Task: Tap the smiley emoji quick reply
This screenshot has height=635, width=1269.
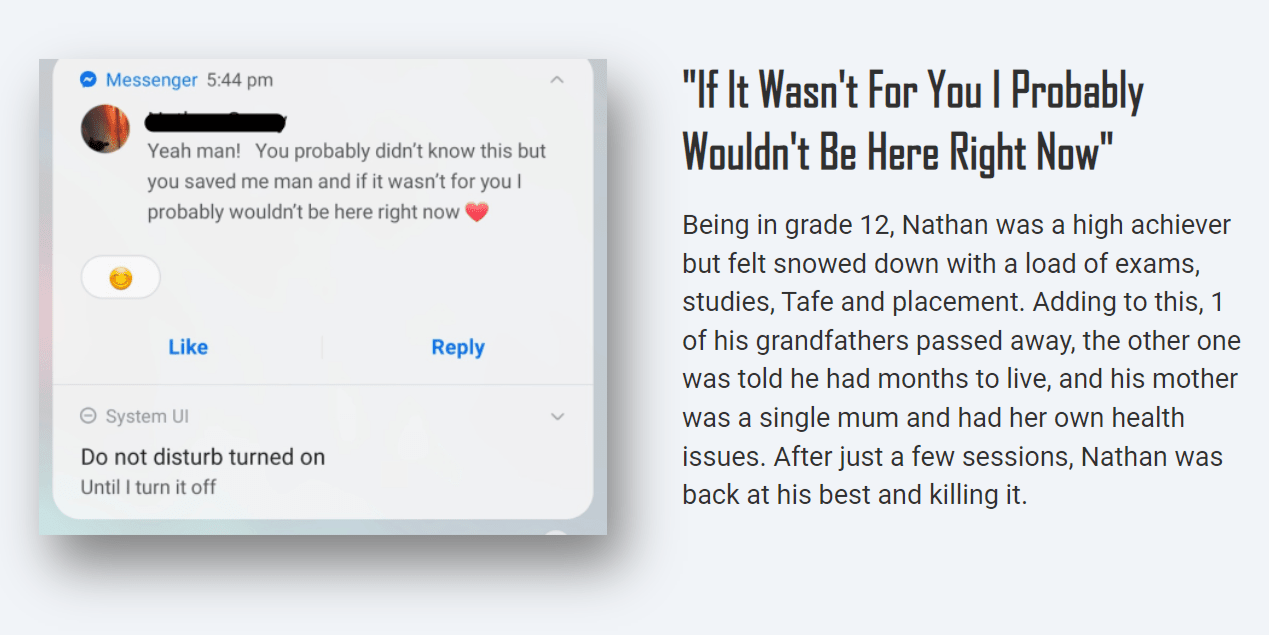Action: [120, 278]
